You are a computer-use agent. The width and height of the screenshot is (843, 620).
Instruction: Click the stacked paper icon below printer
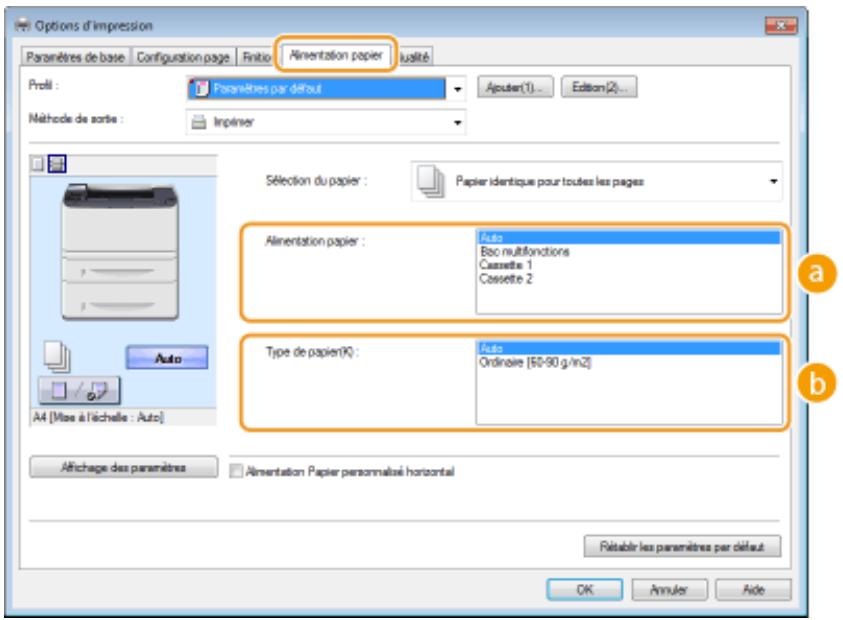click(x=57, y=357)
